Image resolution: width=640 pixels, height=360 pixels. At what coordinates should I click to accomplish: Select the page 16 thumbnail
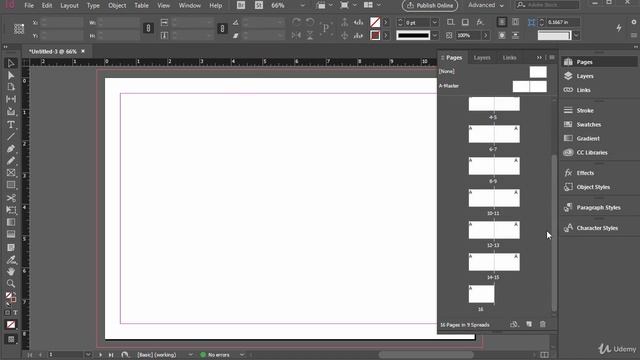tap(481, 294)
